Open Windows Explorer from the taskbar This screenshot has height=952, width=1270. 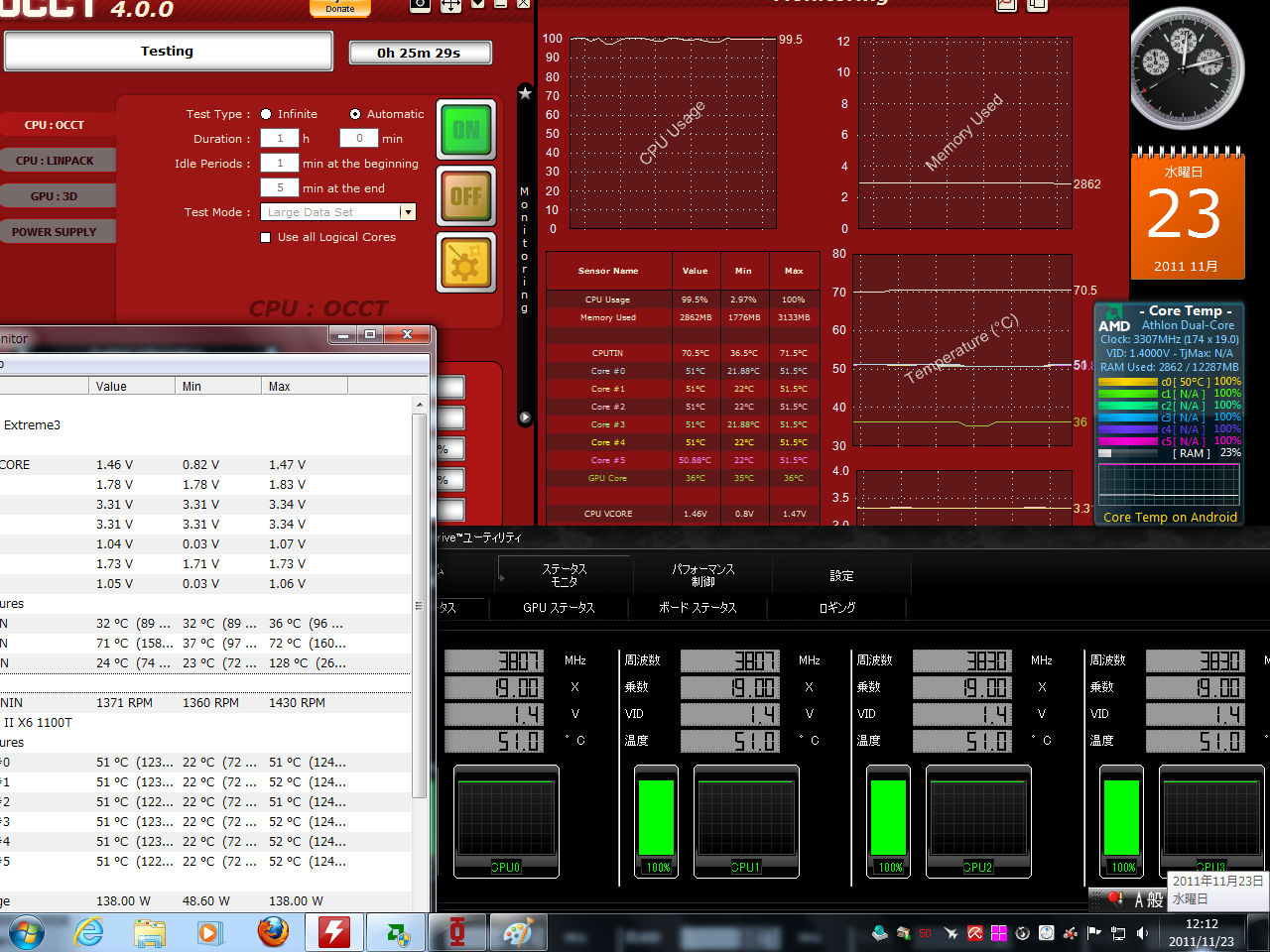[x=150, y=933]
